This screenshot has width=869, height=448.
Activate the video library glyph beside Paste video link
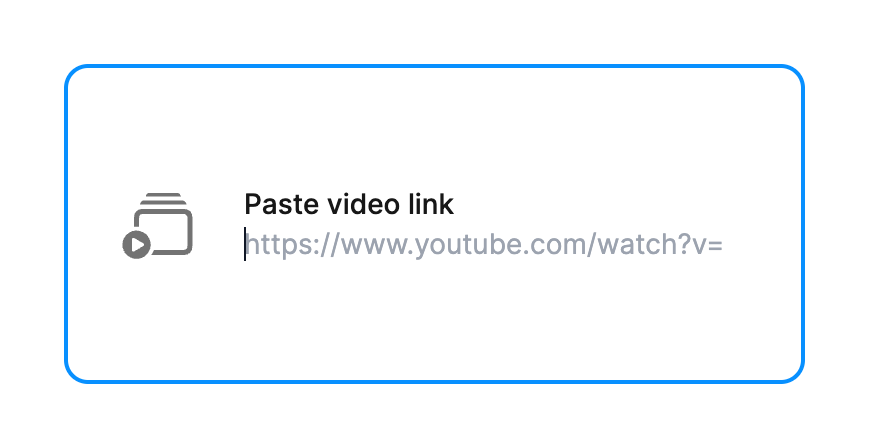(157, 226)
